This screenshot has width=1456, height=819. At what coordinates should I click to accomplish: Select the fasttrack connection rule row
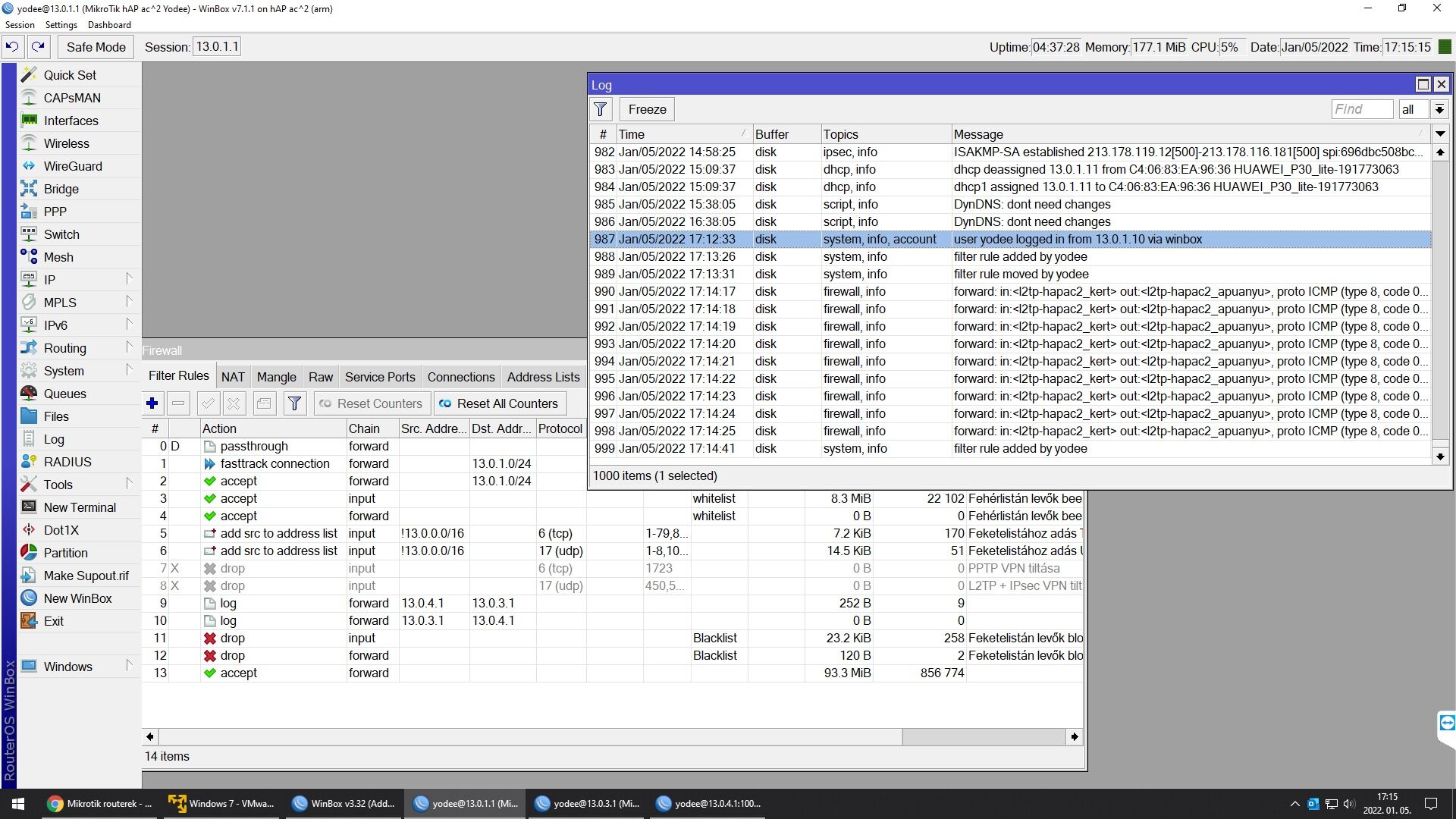pyautogui.click(x=364, y=463)
